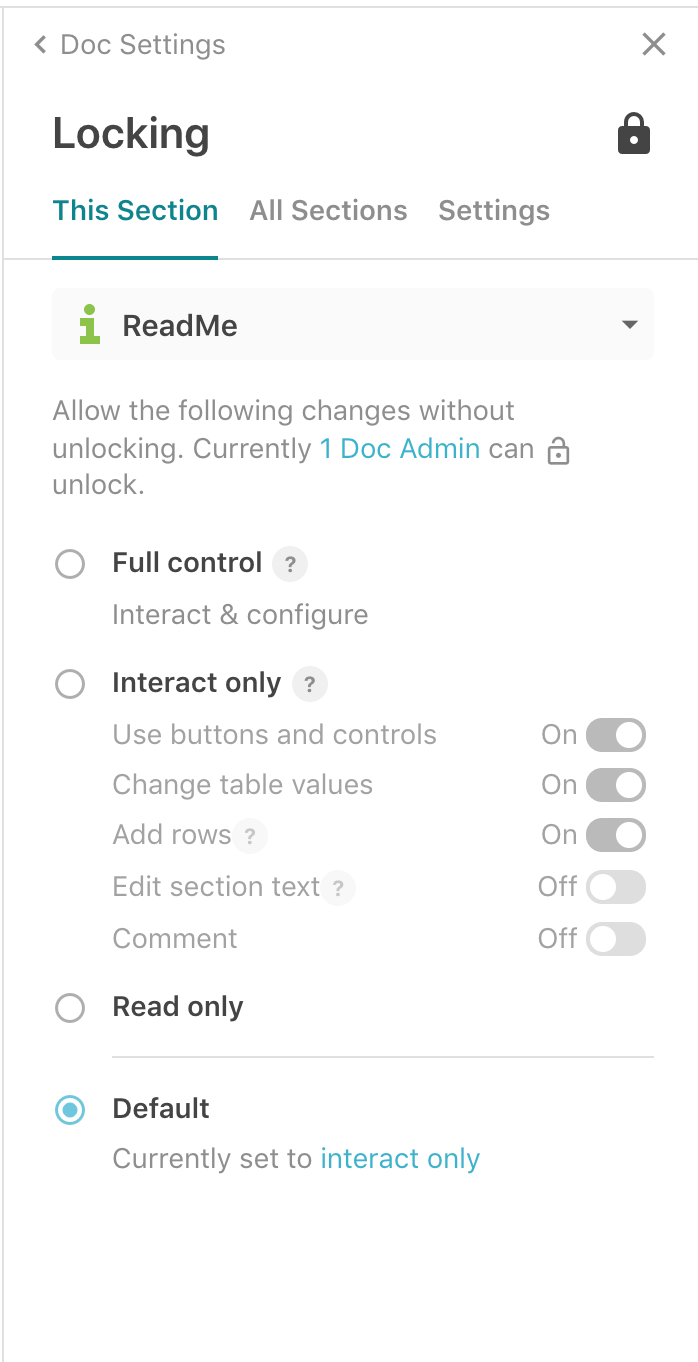The width and height of the screenshot is (698, 1362).
Task: Follow the interact only link under Default
Action: (400, 1159)
